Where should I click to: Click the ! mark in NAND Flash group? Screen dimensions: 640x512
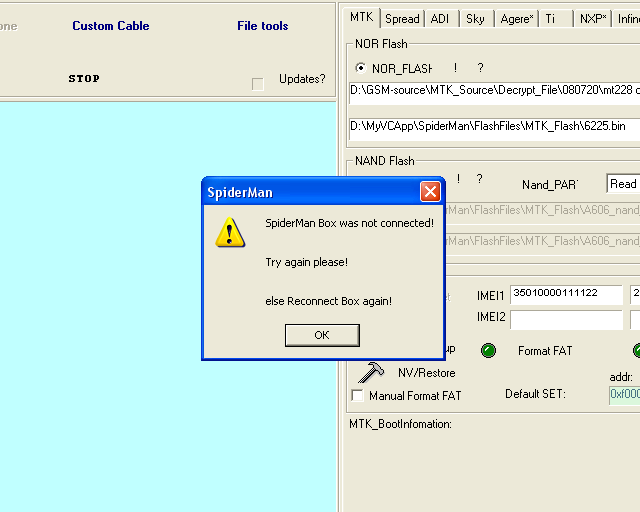(x=458, y=179)
